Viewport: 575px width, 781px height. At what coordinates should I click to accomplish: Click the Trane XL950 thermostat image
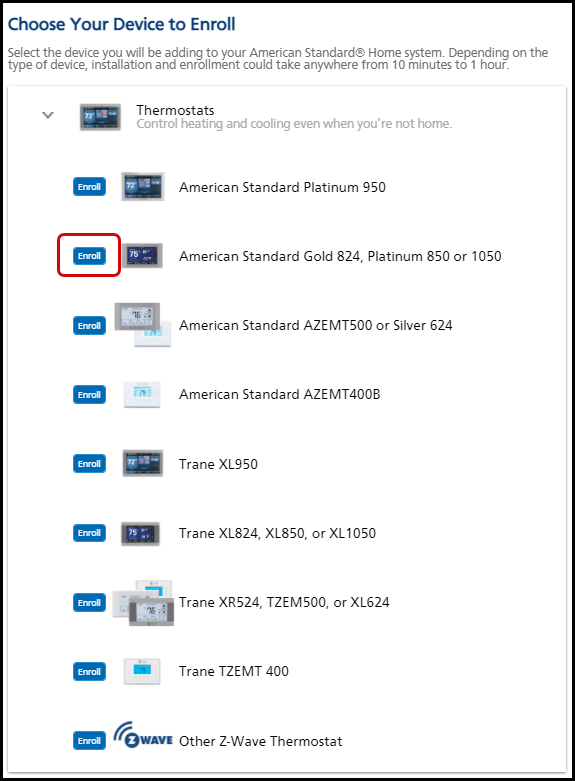[x=143, y=463]
